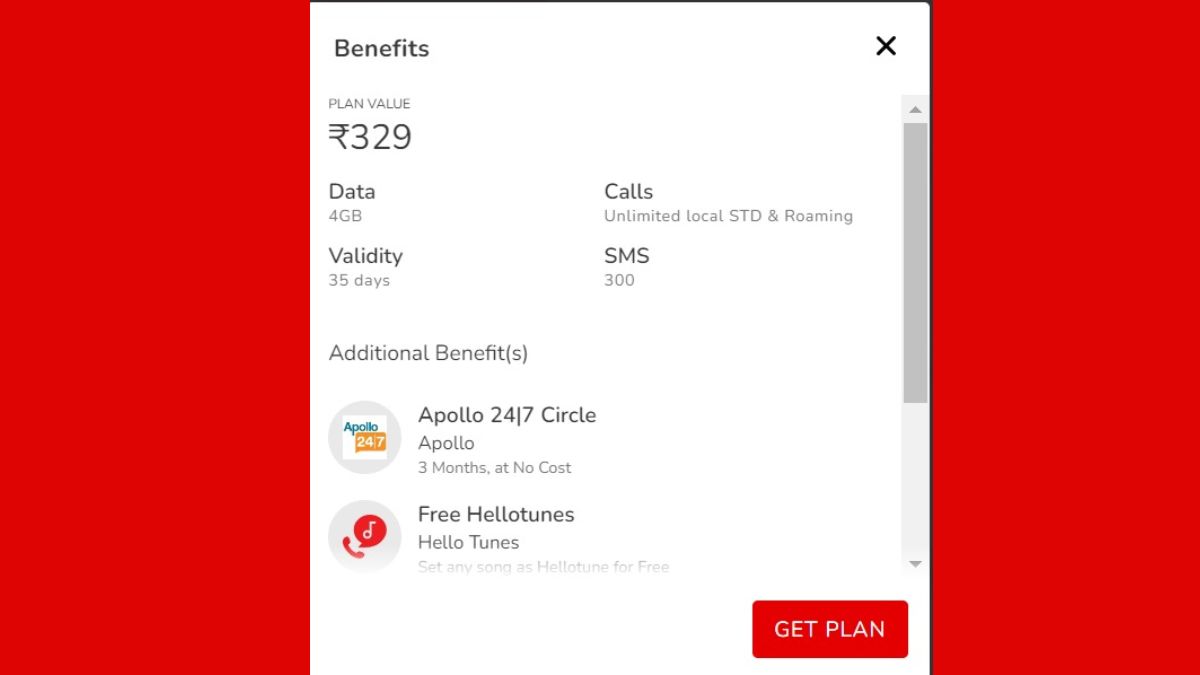Click the Apollo 24|7 logo icon
This screenshot has height=675, width=1200.
[x=365, y=437]
